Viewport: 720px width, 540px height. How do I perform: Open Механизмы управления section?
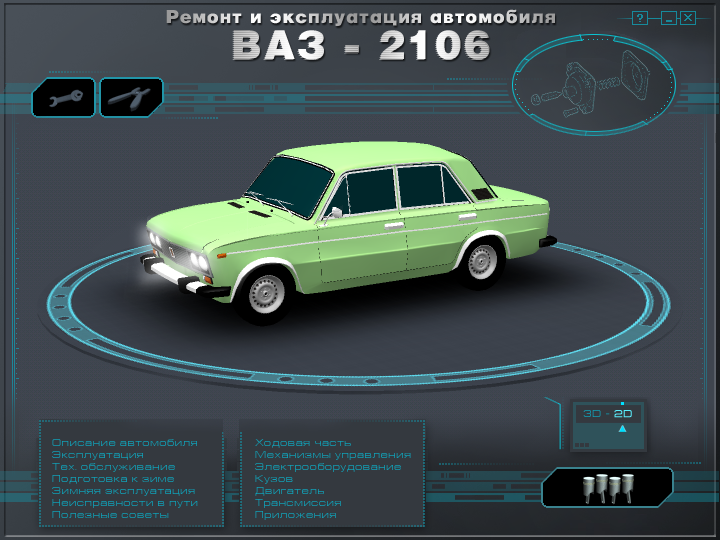(333, 455)
